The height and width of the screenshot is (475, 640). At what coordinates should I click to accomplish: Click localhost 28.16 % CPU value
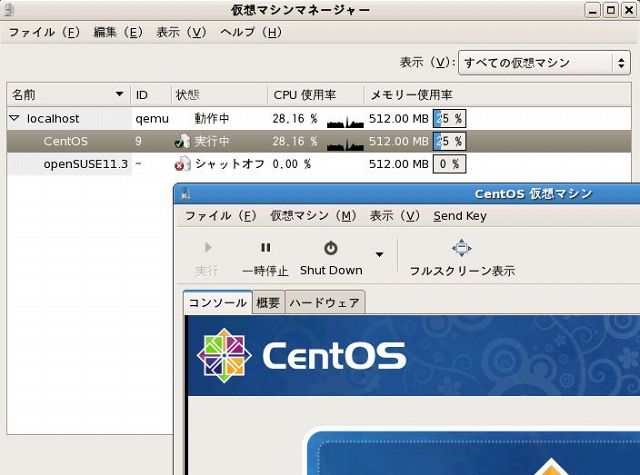[x=294, y=118]
